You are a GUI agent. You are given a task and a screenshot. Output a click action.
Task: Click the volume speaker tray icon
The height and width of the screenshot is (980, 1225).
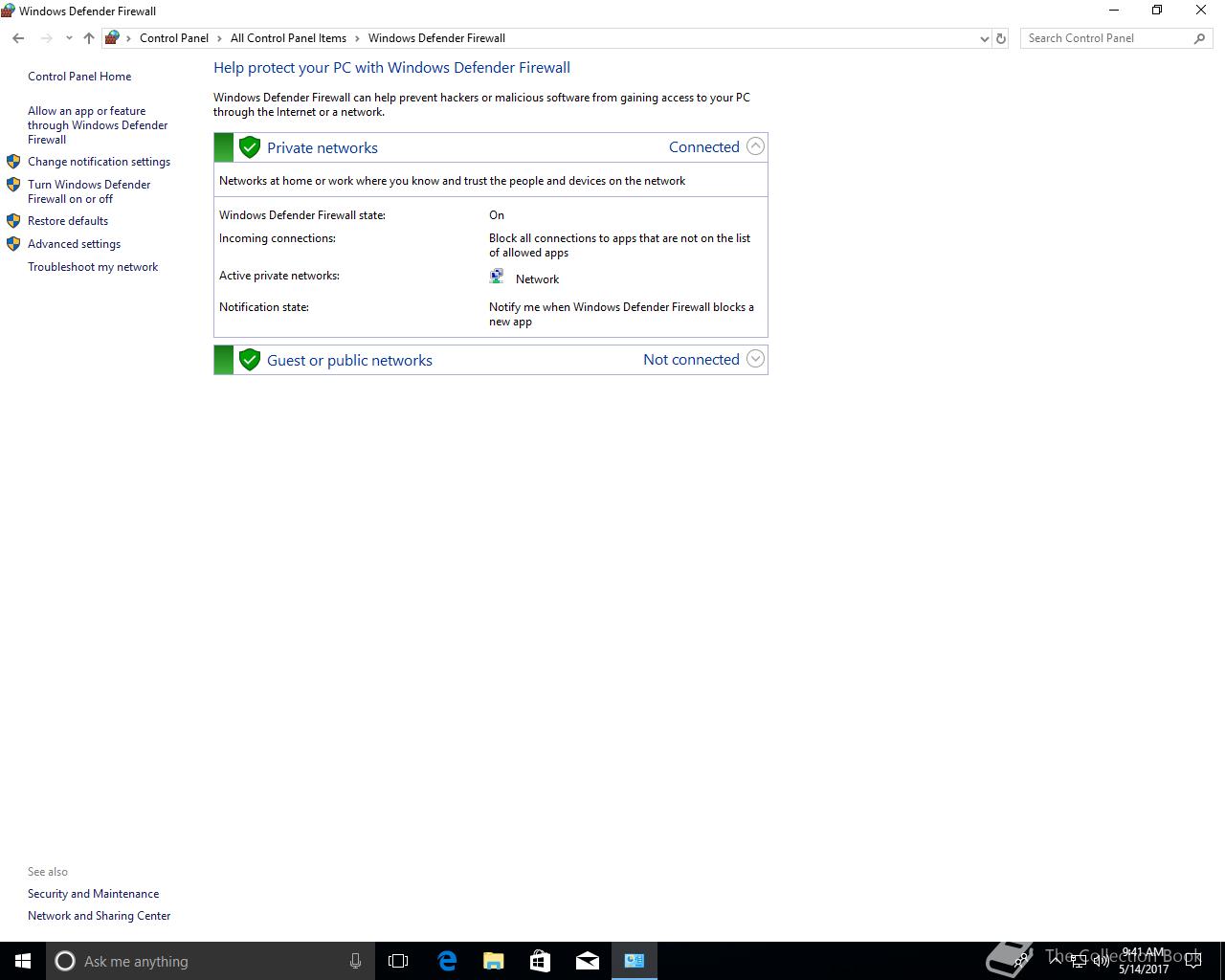click(1101, 961)
